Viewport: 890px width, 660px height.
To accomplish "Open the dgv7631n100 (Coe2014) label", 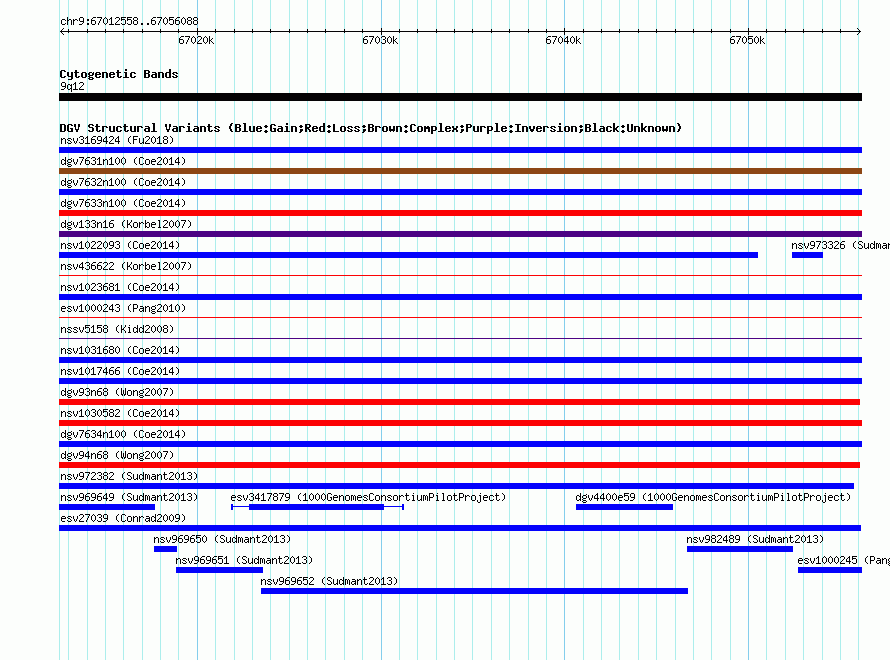I will (x=123, y=161).
